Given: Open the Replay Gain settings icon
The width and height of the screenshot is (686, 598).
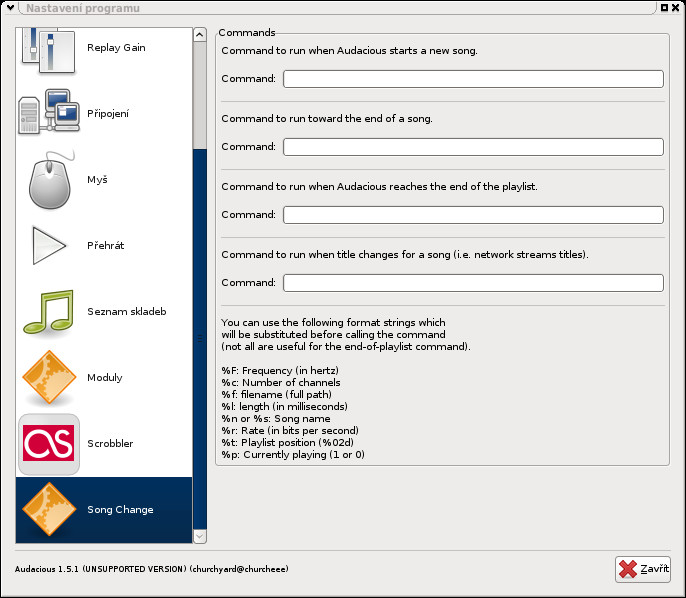Looking at the screenshot, I should tap(49, 51).
